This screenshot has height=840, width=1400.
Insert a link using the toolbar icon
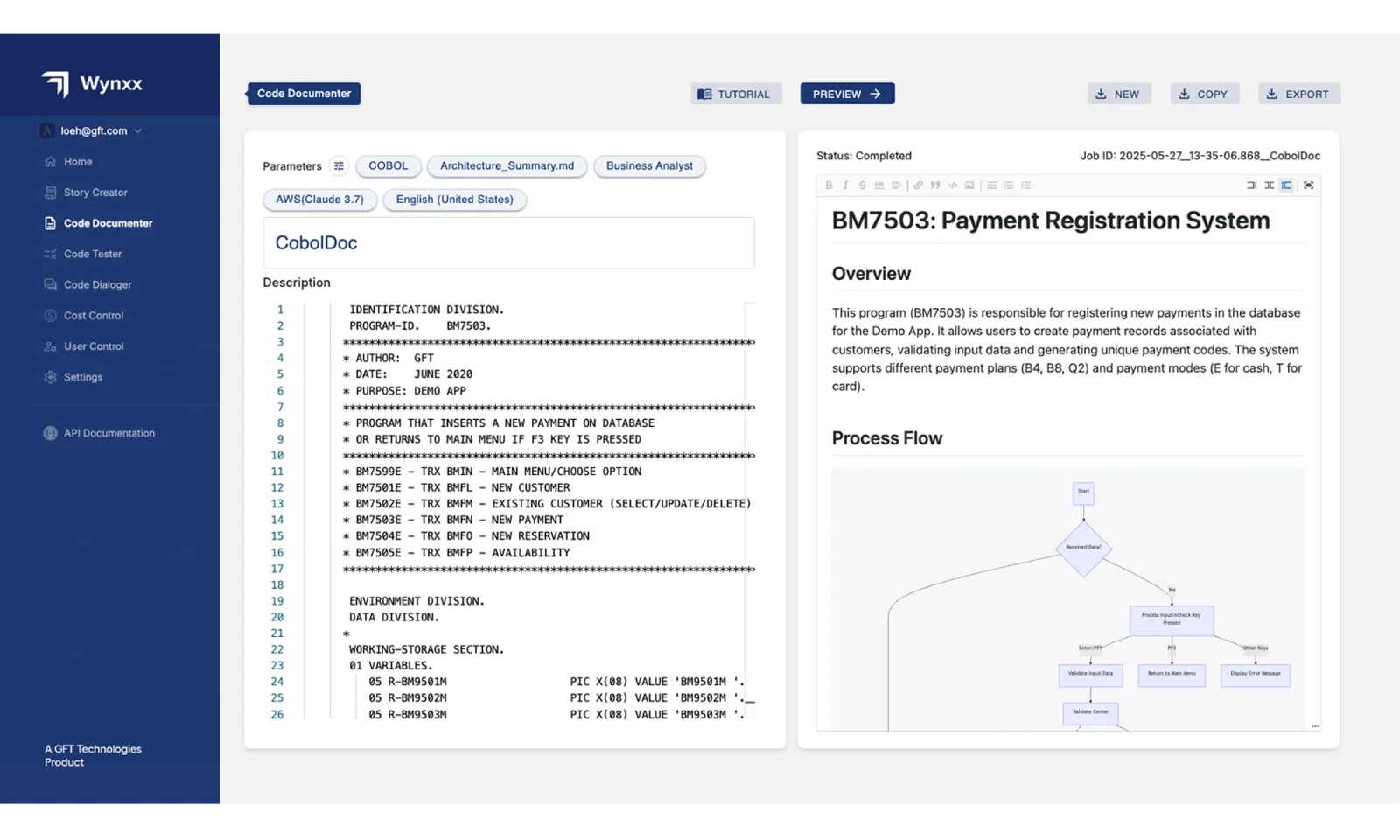[x=918, y=185]
